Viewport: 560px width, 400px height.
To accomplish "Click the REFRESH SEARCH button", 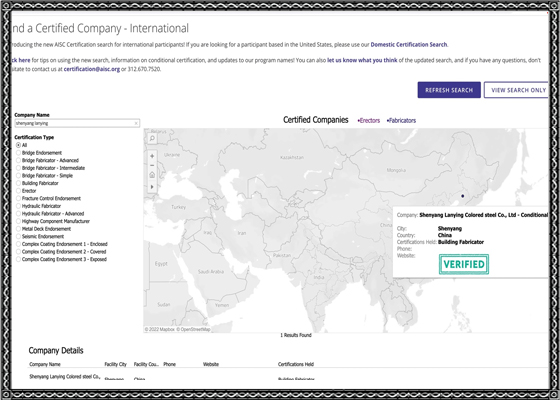I will [449, 90].
